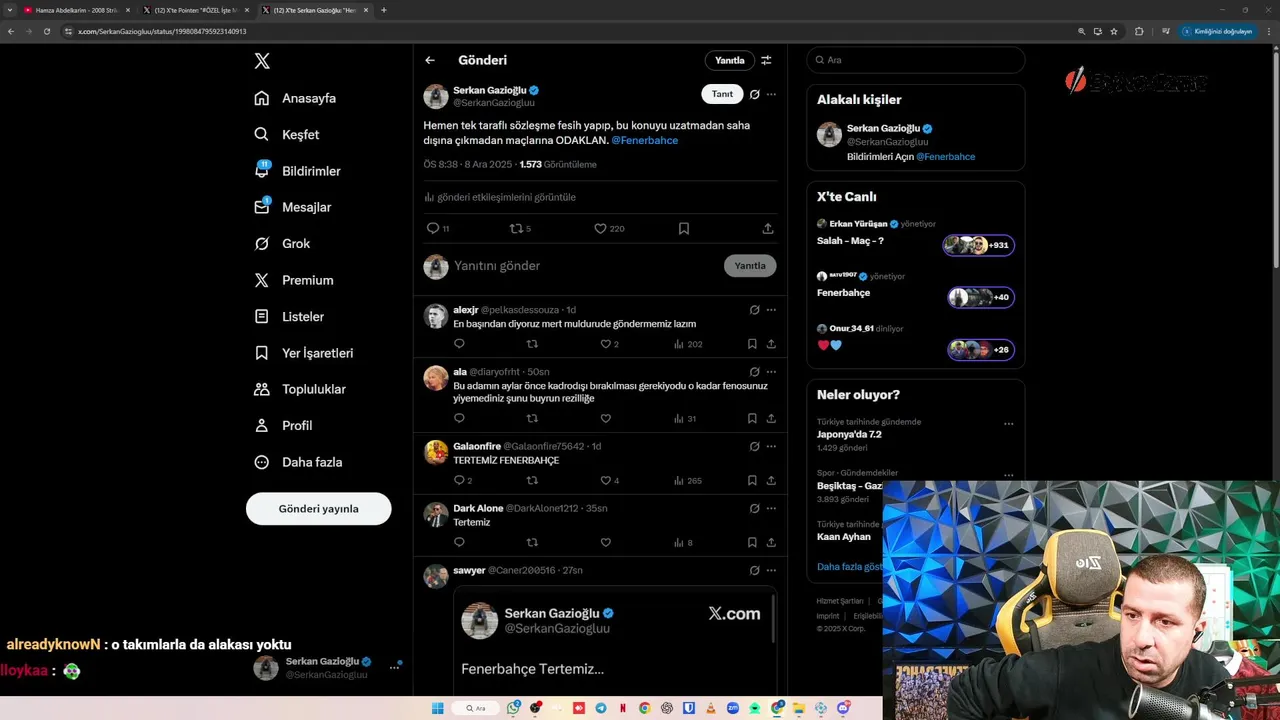Open the Windows Start menu

[x=437, y=708]
